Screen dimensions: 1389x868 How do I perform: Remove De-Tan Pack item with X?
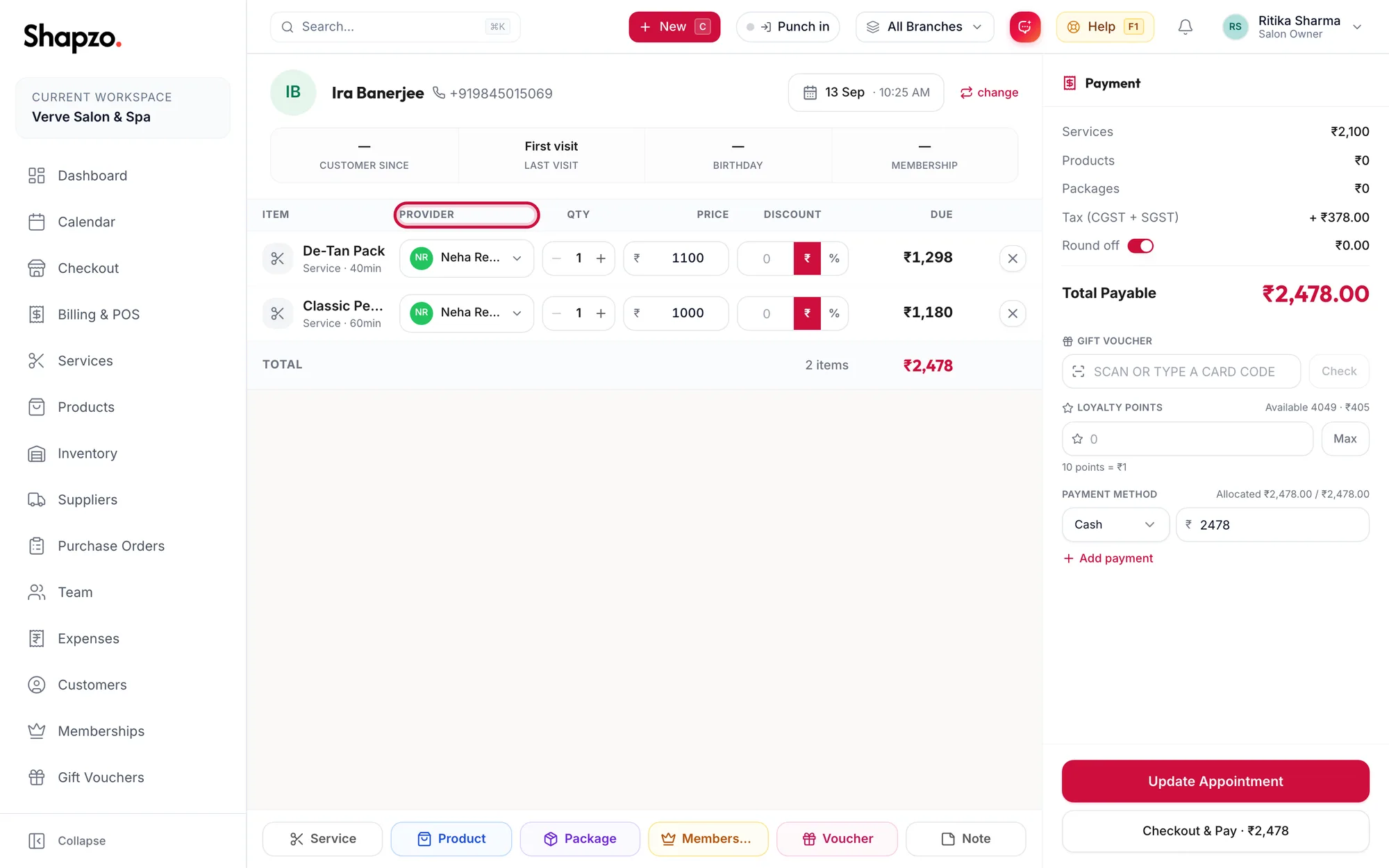(1013, 258)
